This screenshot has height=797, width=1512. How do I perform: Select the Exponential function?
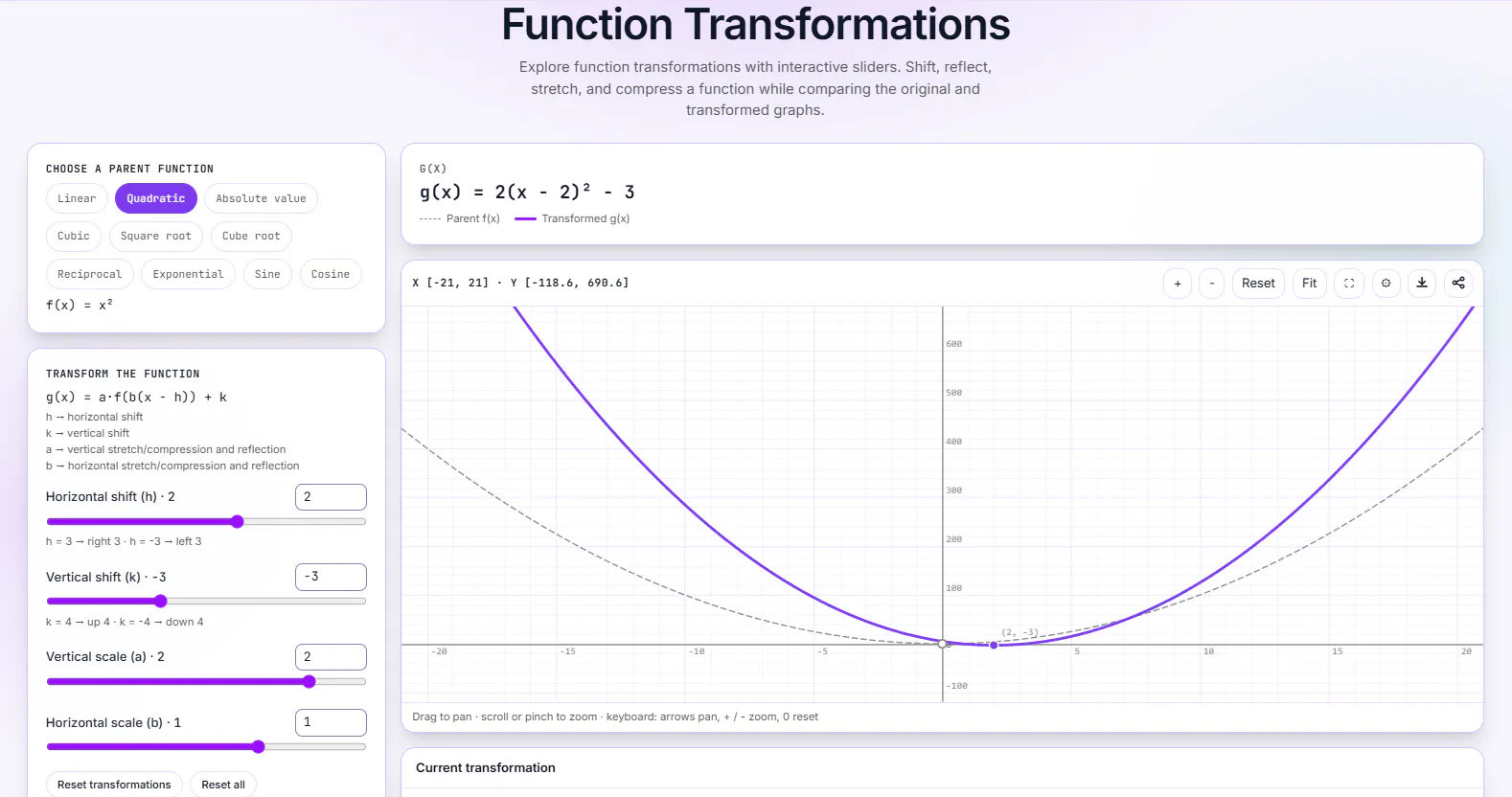[188, 274]
